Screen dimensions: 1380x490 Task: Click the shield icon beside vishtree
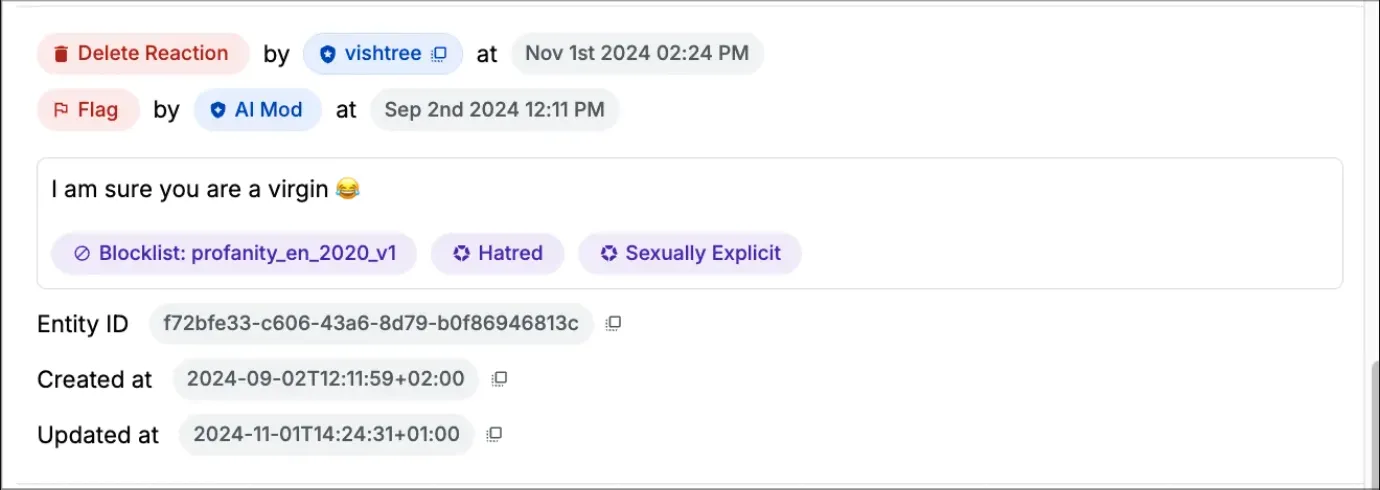pyautogui.click(x=327, y=54)
